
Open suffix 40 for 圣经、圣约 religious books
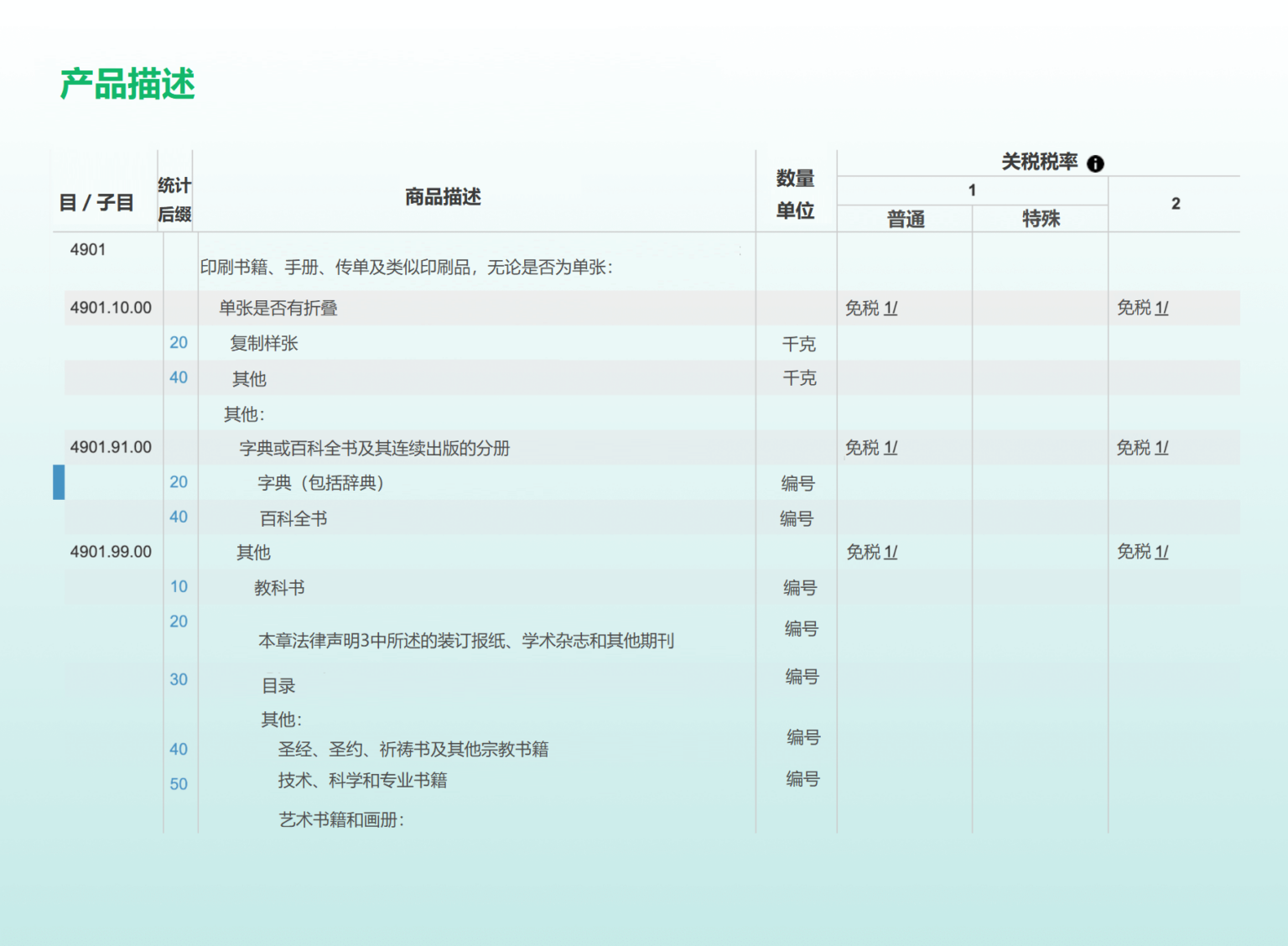pos(179,749)
